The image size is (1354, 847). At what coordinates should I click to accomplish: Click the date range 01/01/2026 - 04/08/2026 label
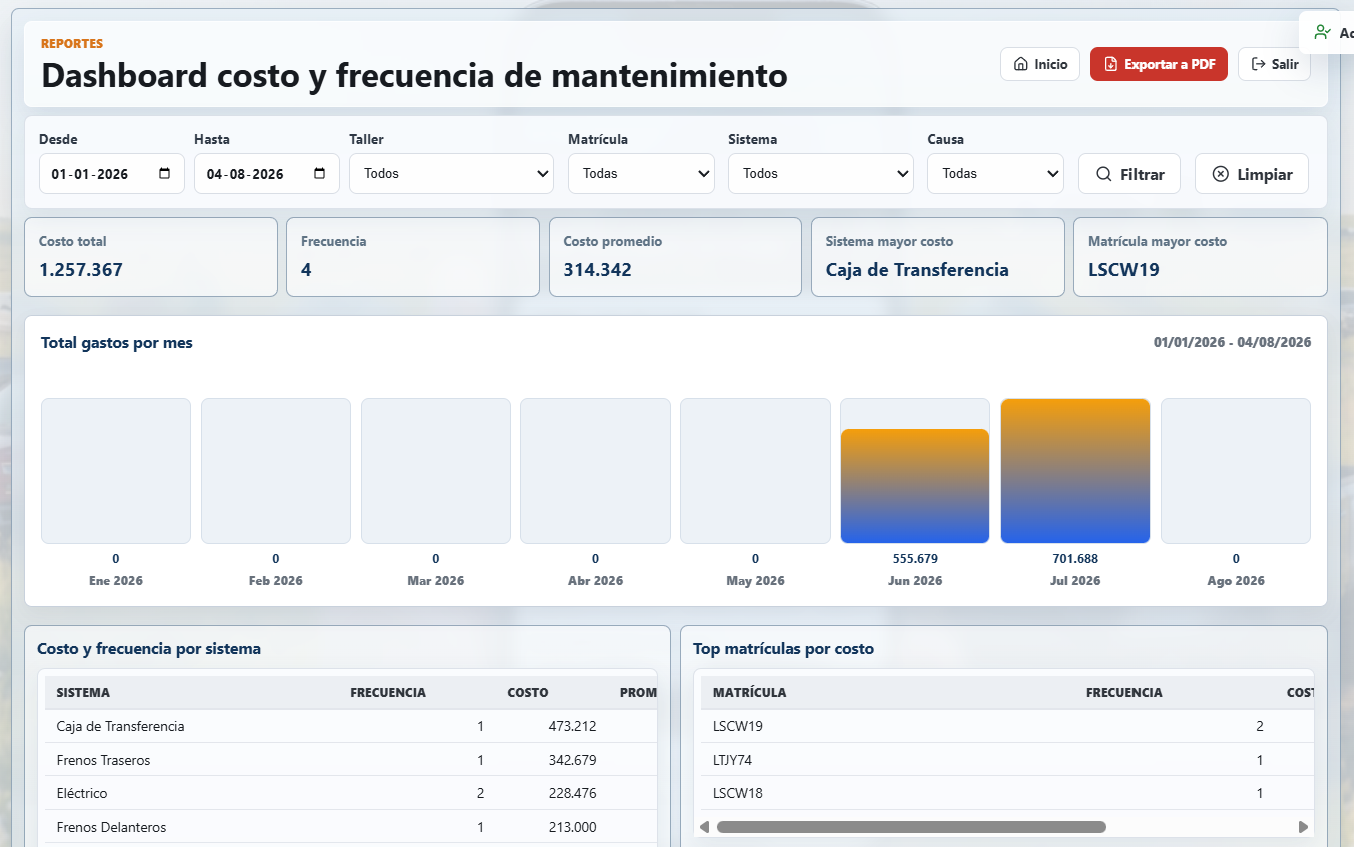pos(1232,342)
